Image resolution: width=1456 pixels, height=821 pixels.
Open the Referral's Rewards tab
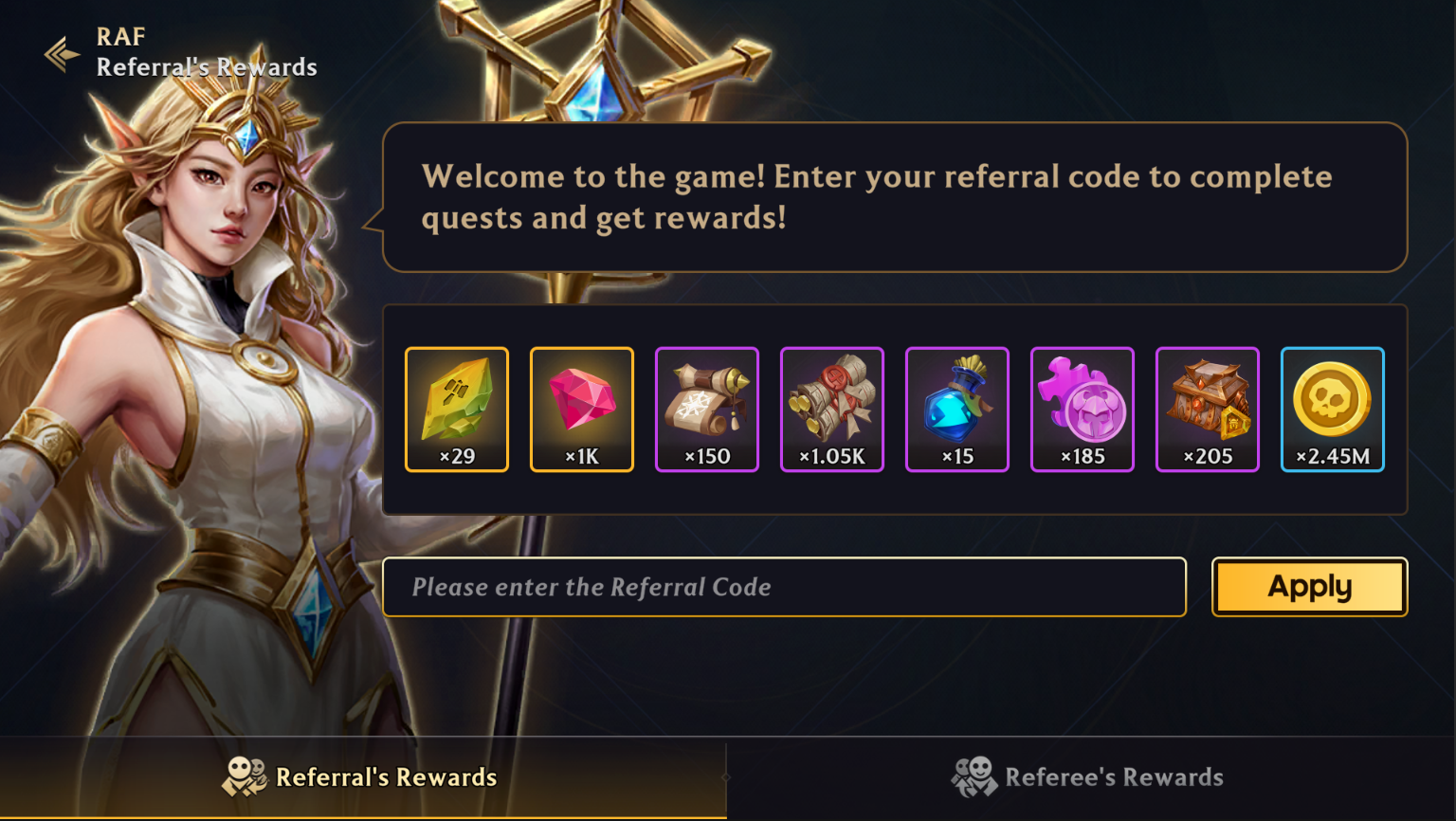coord(363,777)
